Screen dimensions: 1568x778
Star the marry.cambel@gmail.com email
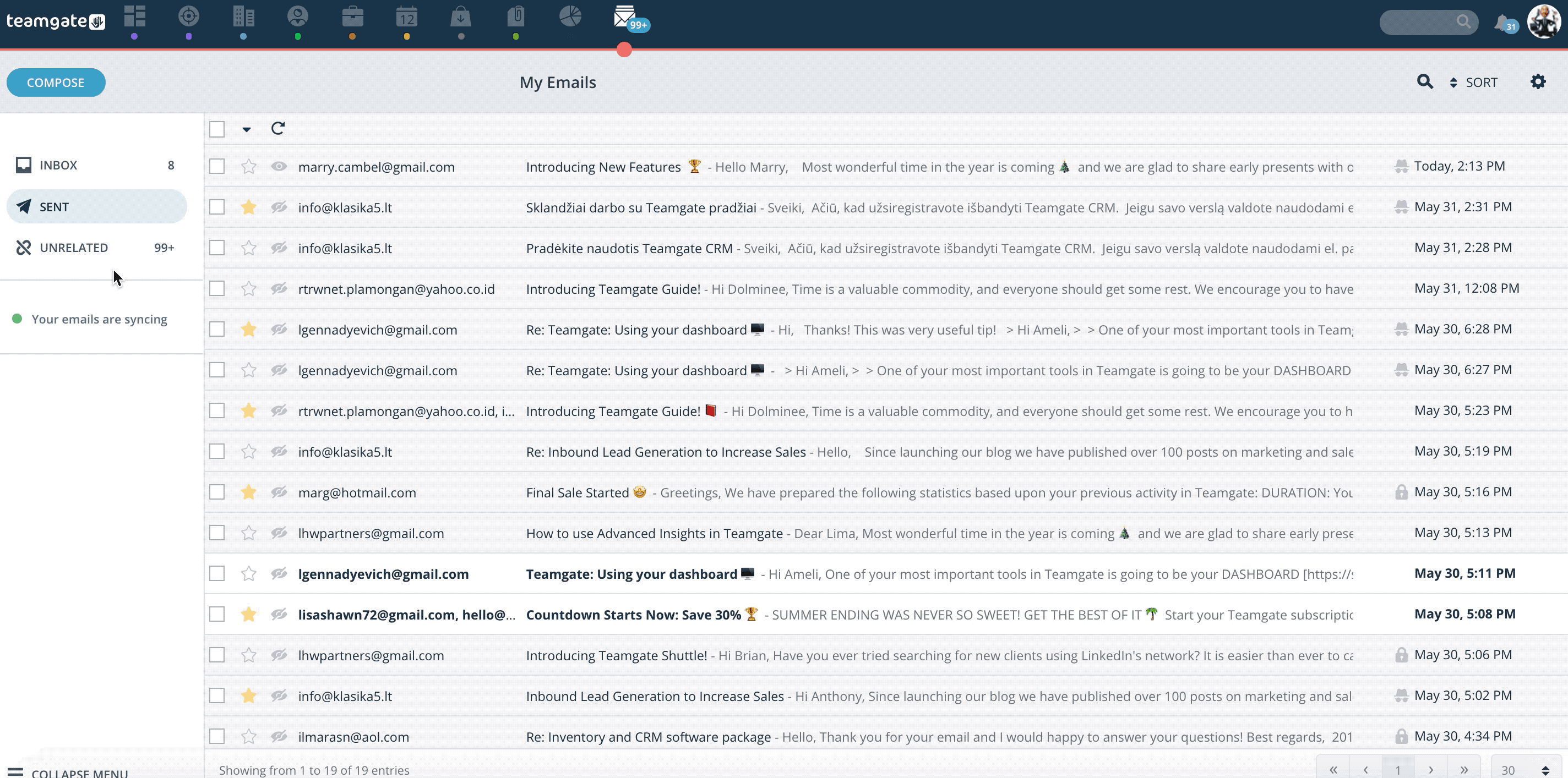click(x=248, y=167)
